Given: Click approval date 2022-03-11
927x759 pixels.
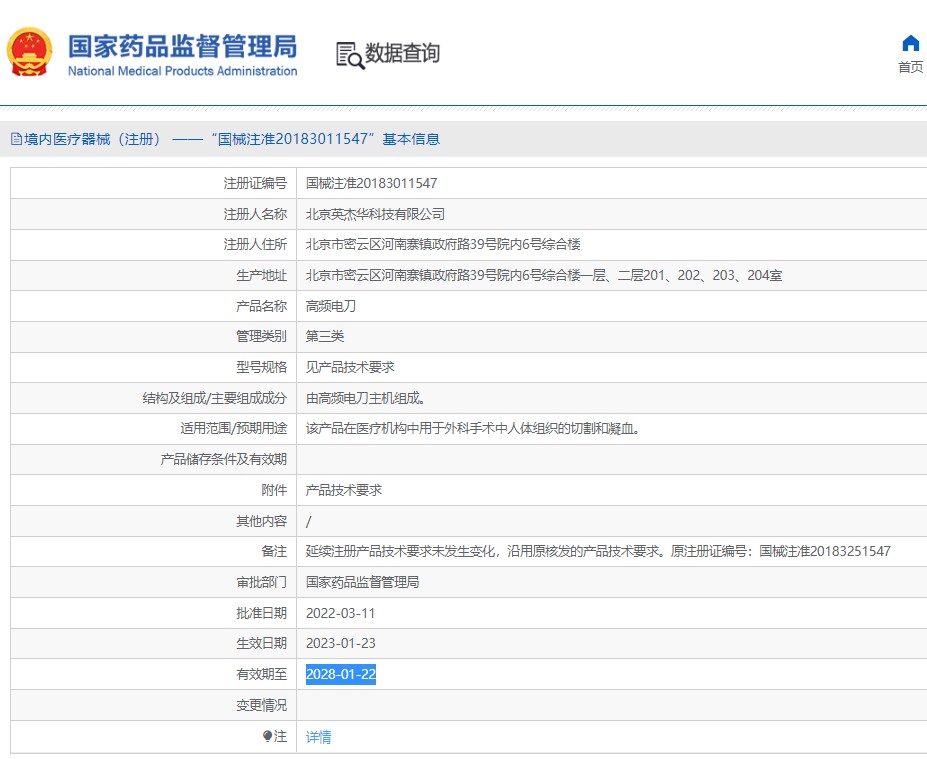Looking at the screenshot, I should click(x=341, y=613).
